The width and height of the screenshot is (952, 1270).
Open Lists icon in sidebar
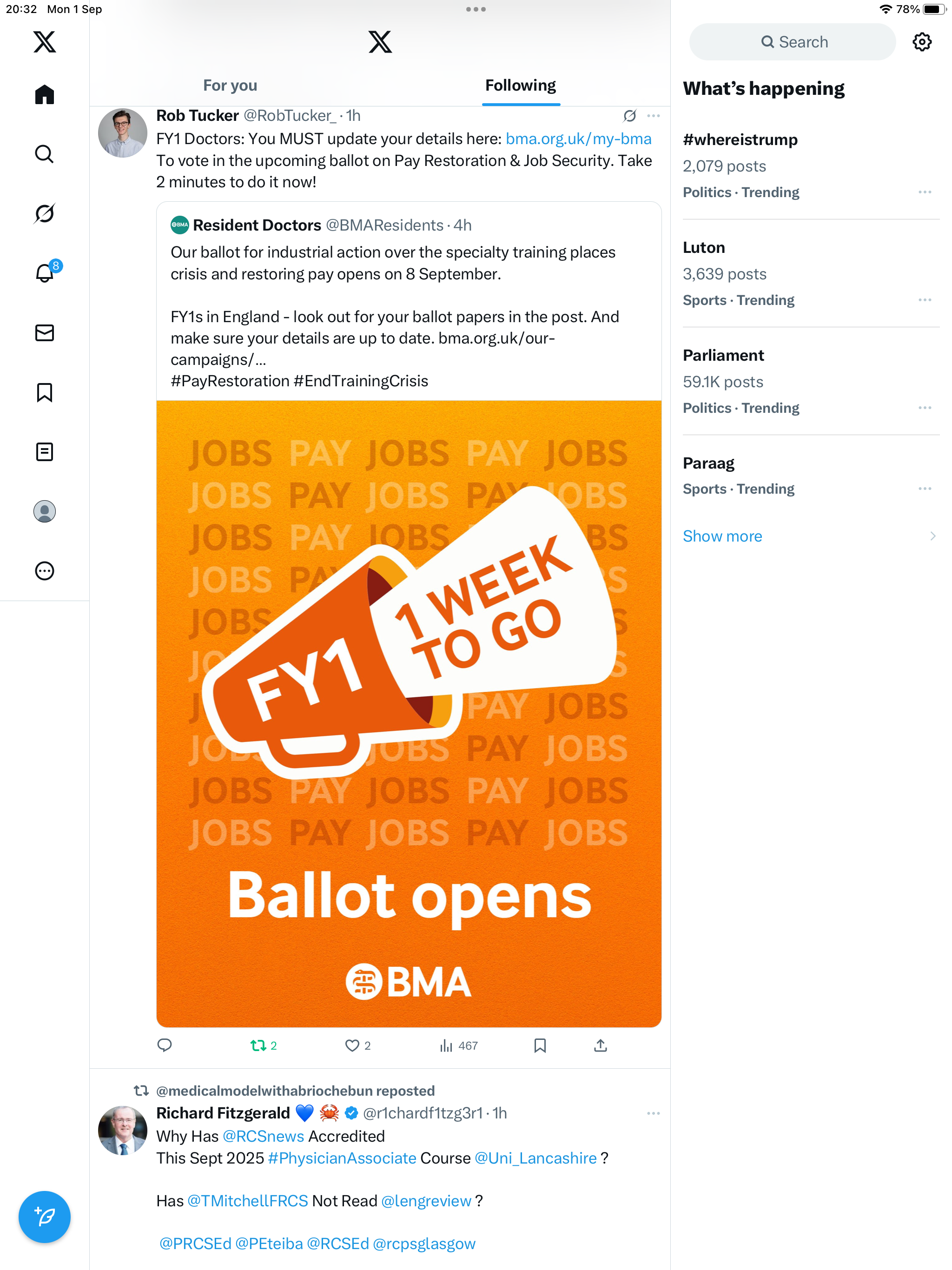click(44, 452)
